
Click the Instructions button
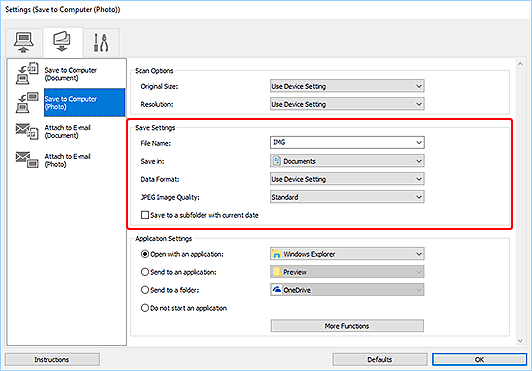(52, 359)
